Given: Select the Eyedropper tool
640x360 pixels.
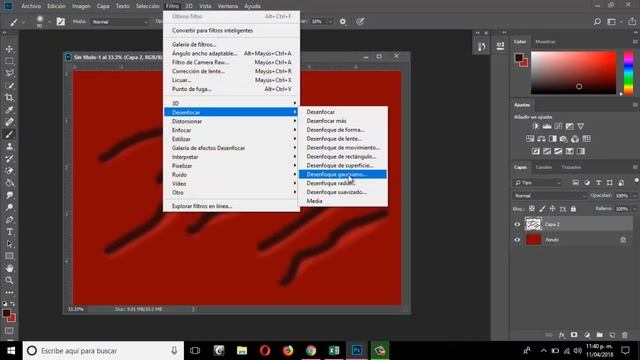Looking at the screenshot, I should tap(9, 110).
